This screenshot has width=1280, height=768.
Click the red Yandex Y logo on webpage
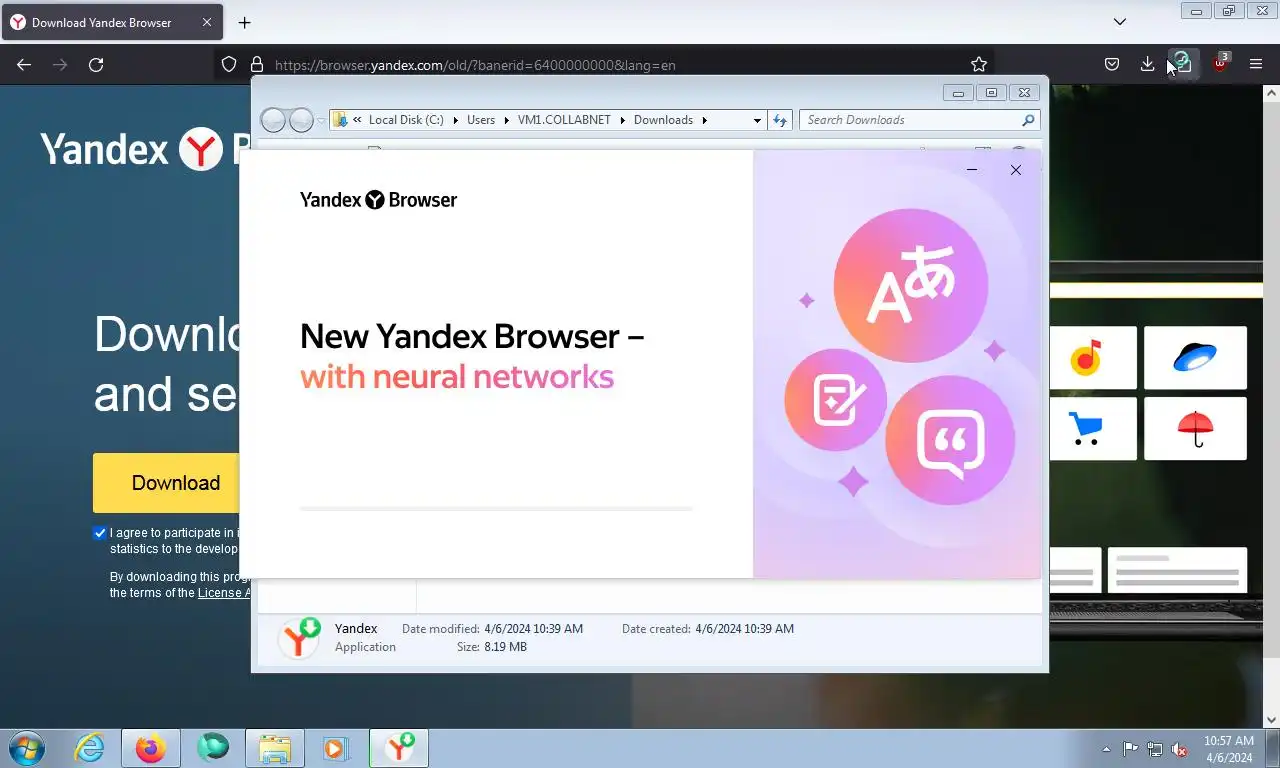[200, 149]
